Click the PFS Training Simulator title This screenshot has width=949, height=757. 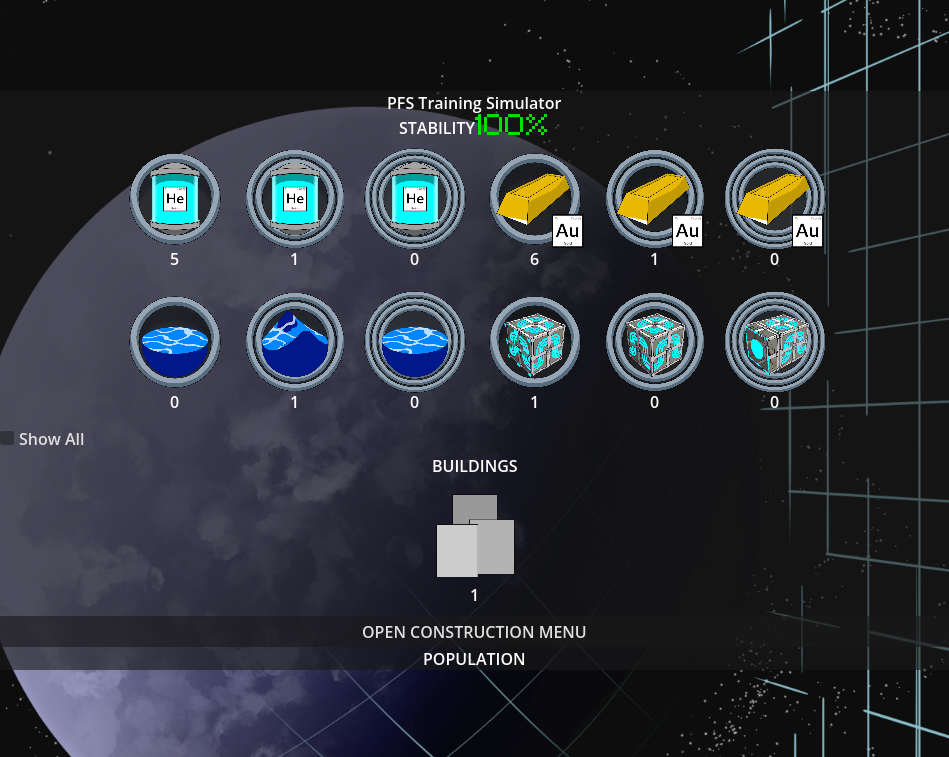coord(474,103)
